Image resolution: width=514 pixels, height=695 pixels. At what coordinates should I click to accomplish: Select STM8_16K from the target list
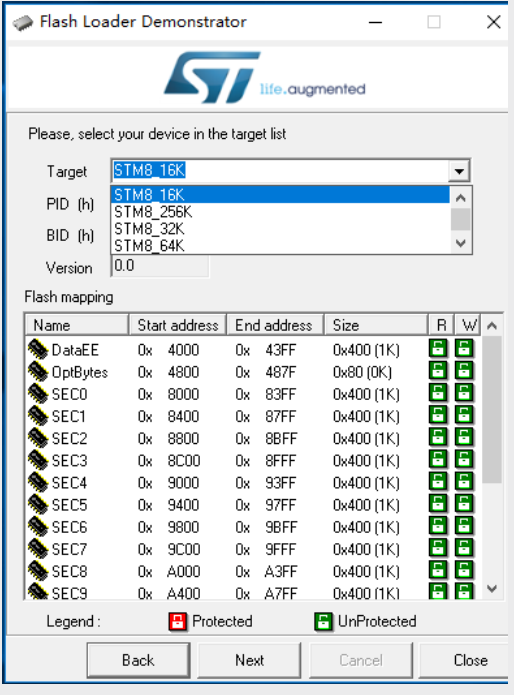coord(280,195)
